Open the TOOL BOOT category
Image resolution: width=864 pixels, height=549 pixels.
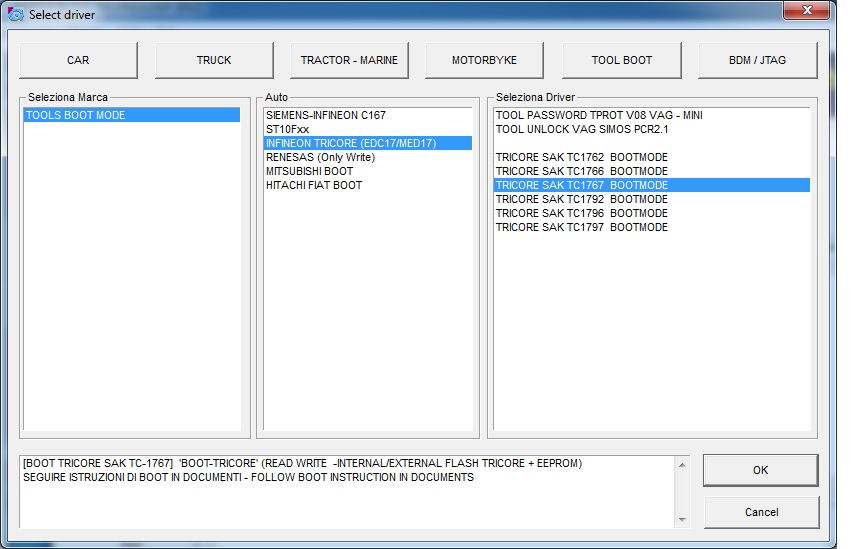click(622, 60)
